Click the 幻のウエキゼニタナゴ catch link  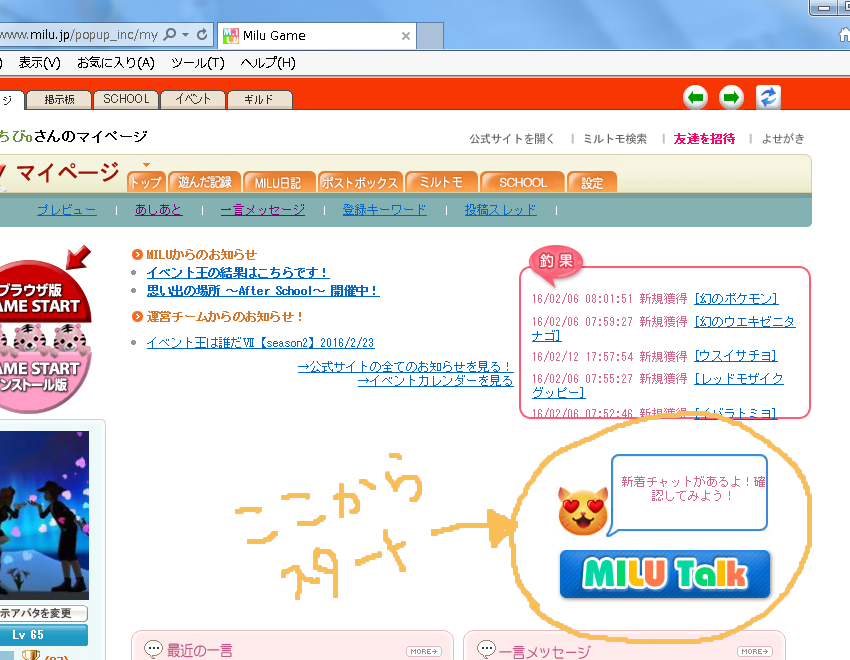click(x=745, y=322)
